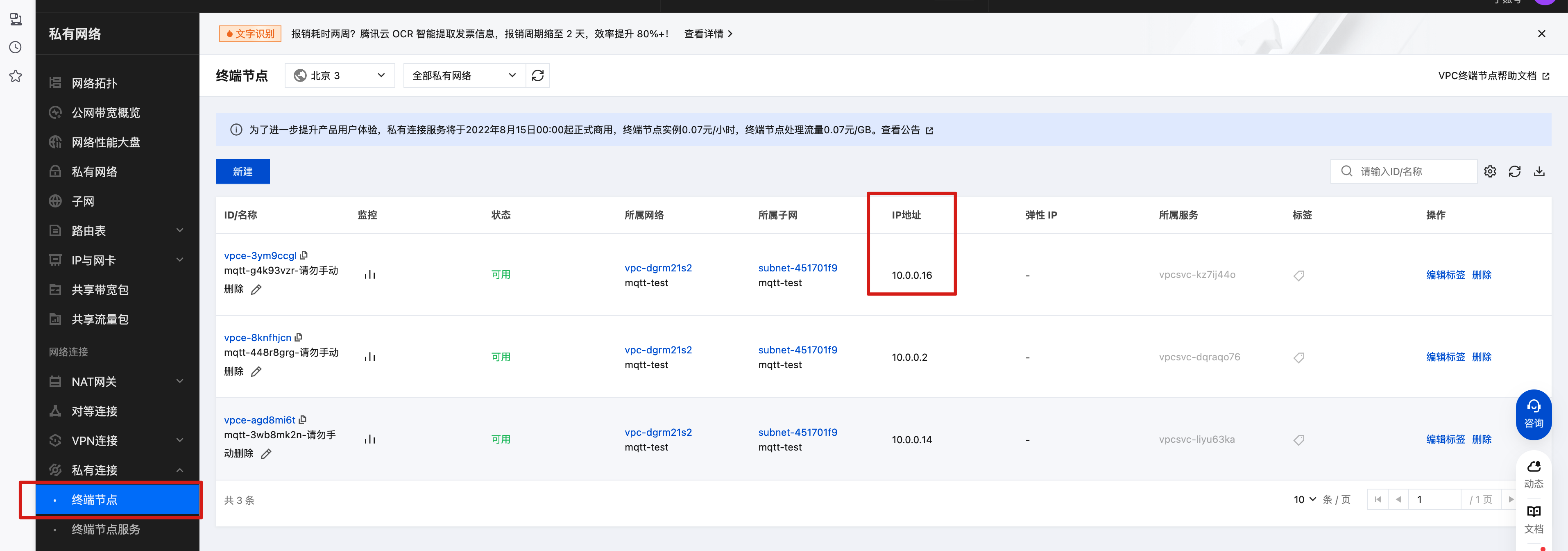
Task: Edit the name of vpce-agd8mi6t via the pencil icon
Action: point(266,454)
